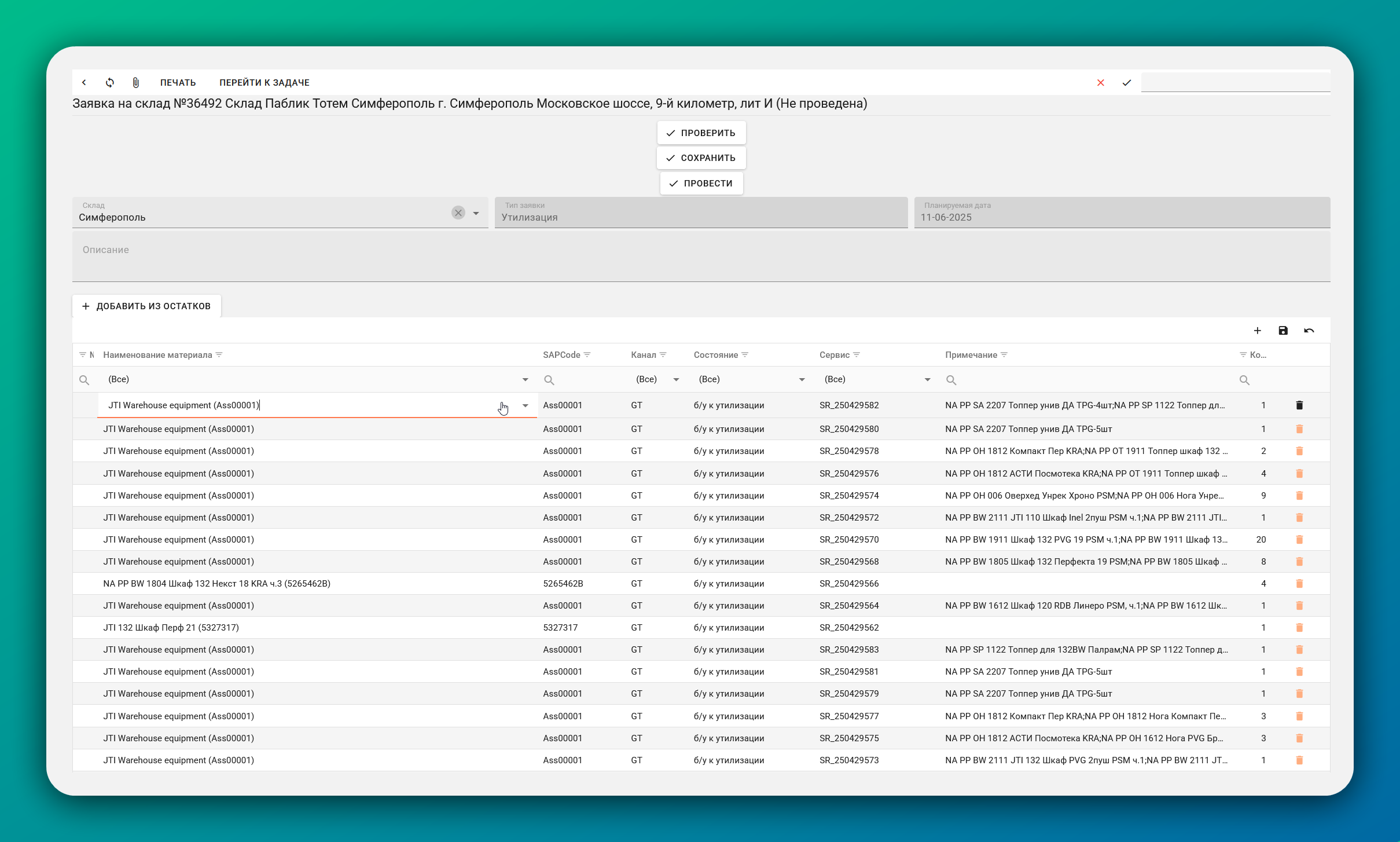1400x842 pixels.
Task: Open the Канал (Все) filter dropdown
Action: click(676, 380)
